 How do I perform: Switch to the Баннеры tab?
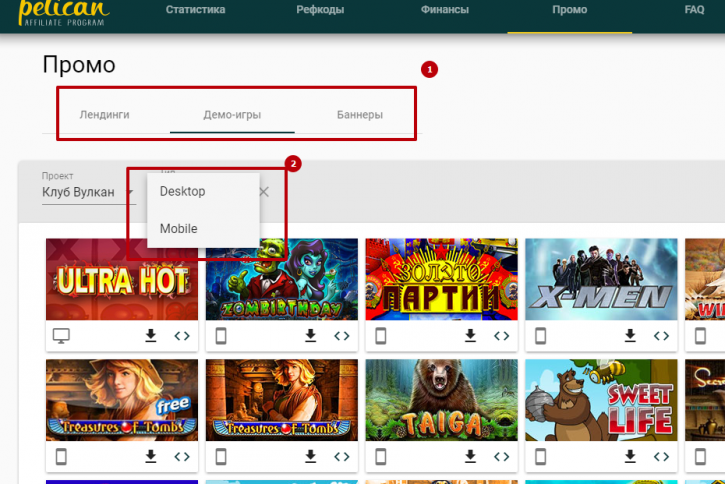[x=360, y=115]
